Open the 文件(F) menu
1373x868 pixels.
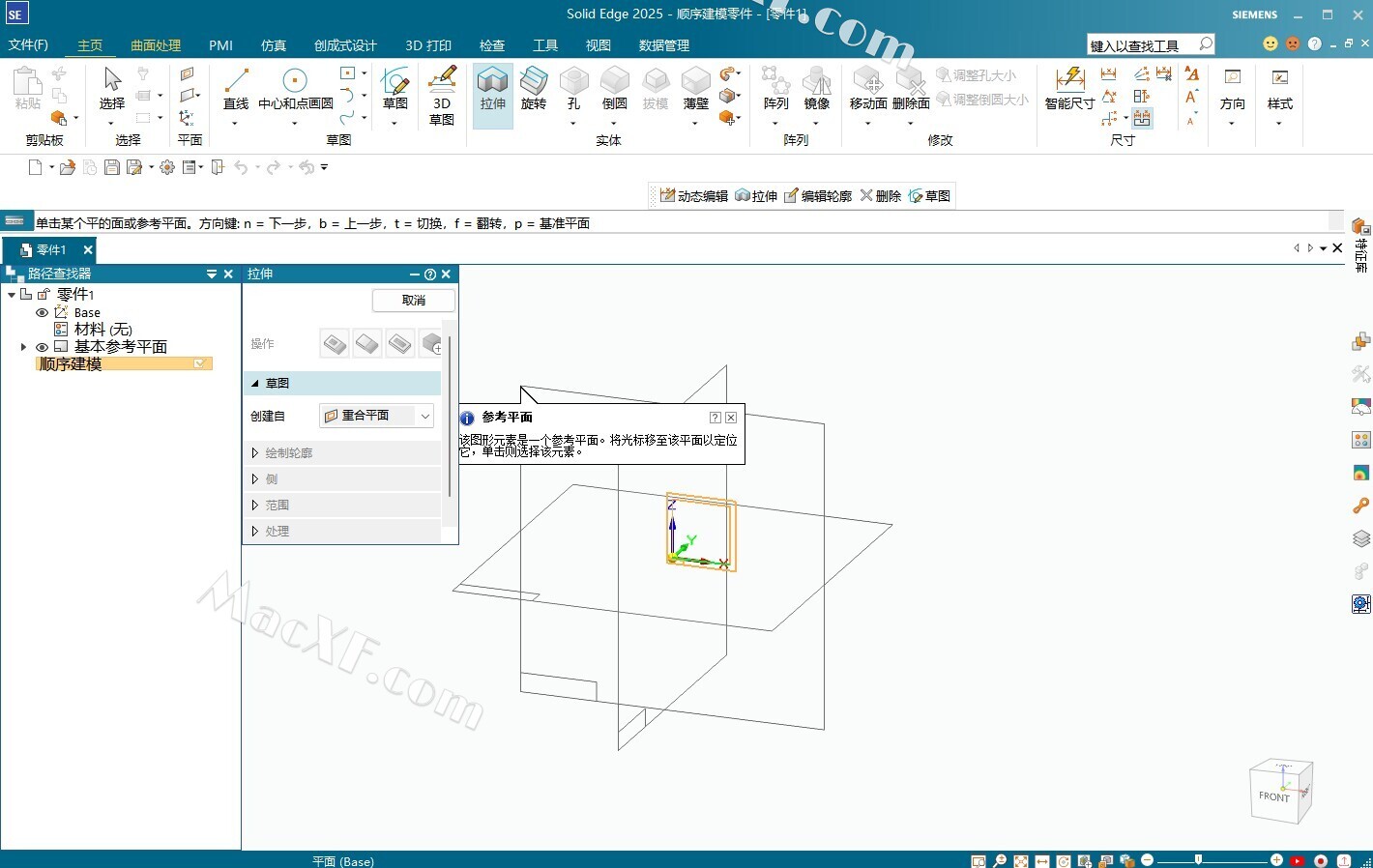click(x=28, y=45)
